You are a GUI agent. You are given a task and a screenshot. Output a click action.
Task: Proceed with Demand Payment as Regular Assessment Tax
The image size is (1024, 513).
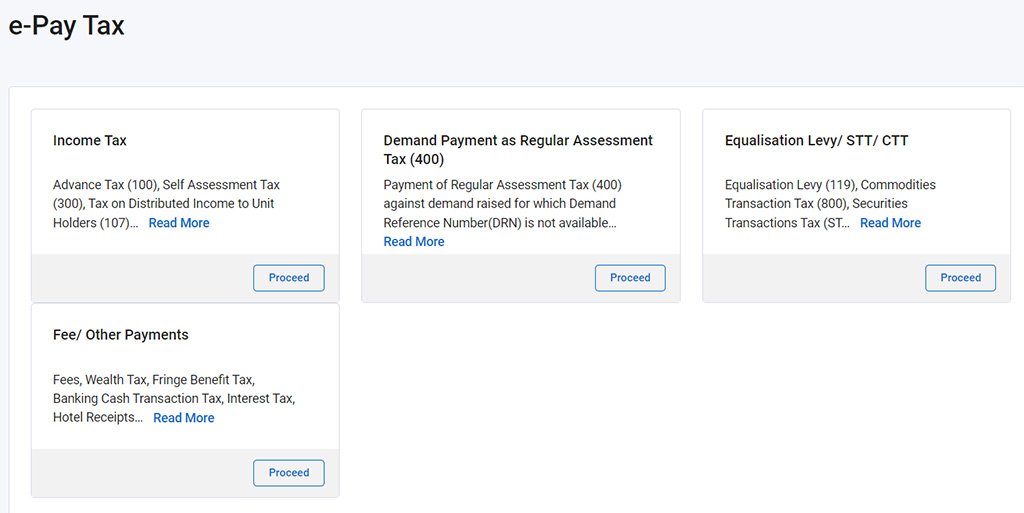click(x=630, y=278)
